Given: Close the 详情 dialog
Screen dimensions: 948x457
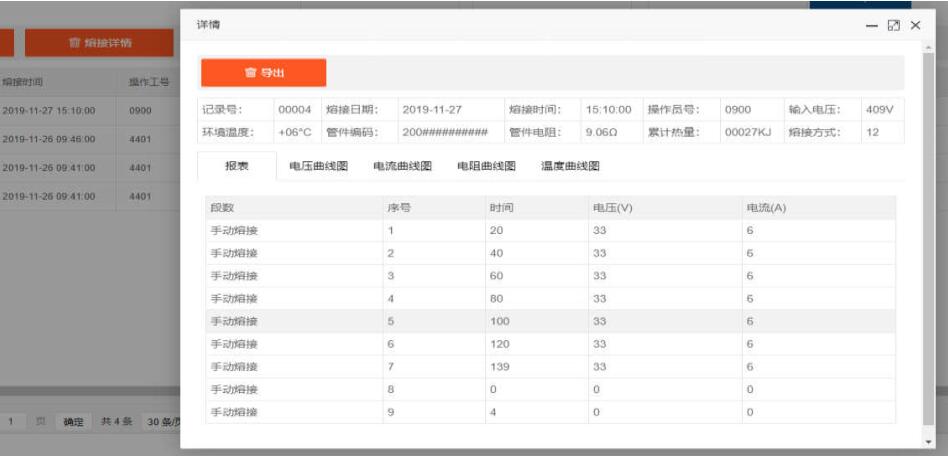Looking at the screenshot, I should [x=915, y=25].
